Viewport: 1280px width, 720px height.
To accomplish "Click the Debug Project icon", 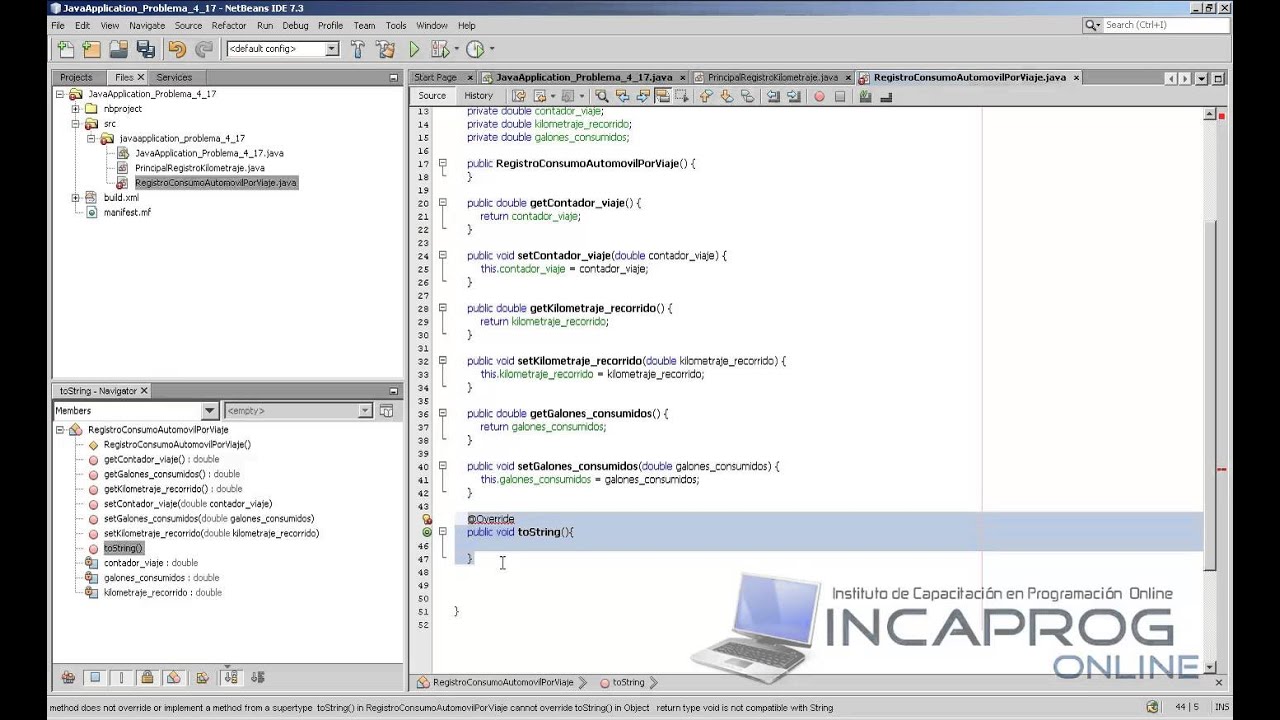I will click(x=439, y=49).
